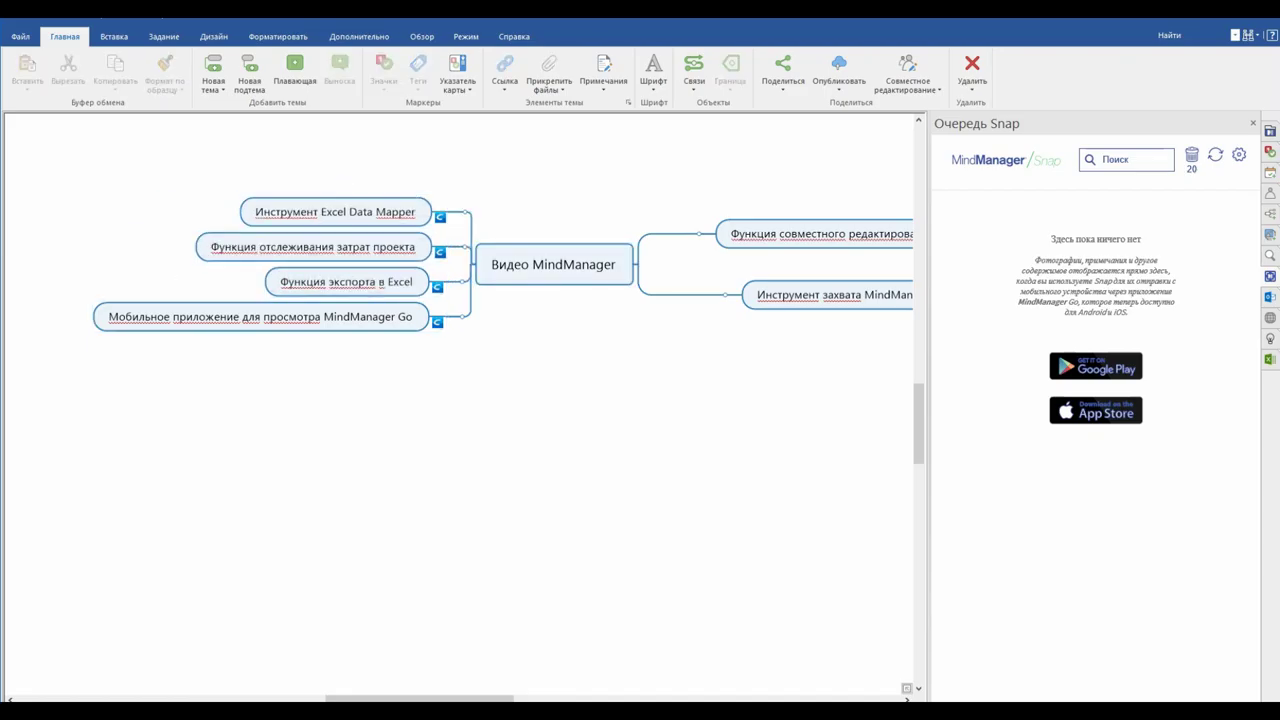1280x720 pixels.
Task: Open the Snap queue sidebar tab
Action: (1270, 276)
